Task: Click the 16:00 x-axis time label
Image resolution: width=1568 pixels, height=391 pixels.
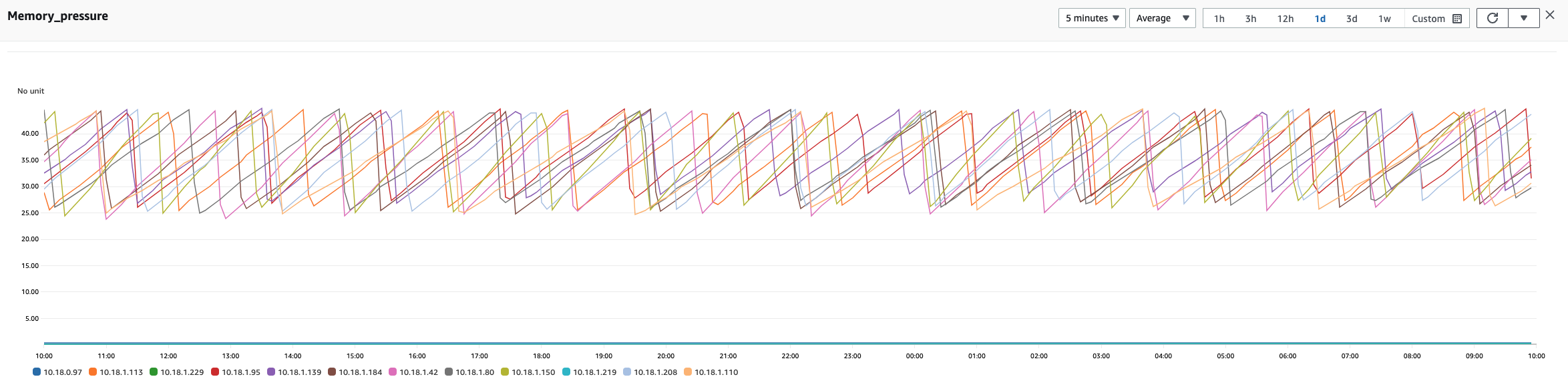Action: (417, 356)
